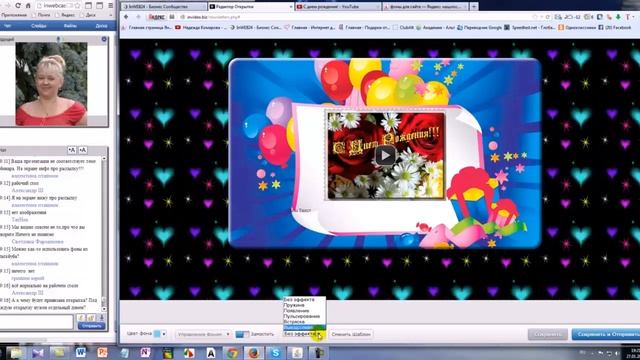Increase chat font size with +A
Viewport: 640px width, 360px height.
pos(71,150)
